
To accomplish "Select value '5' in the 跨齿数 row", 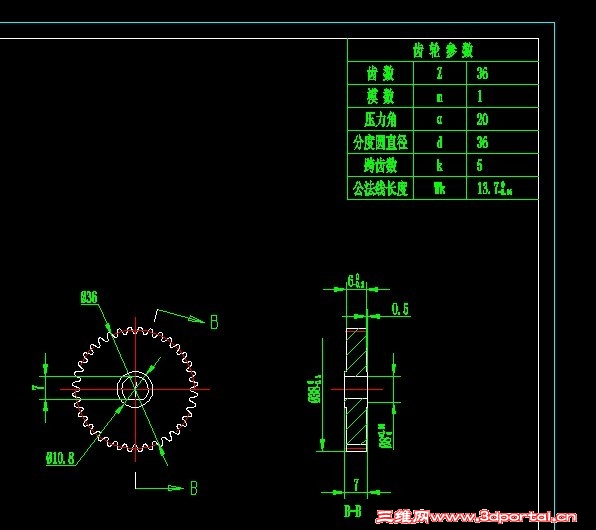I will tap(480, 165).
